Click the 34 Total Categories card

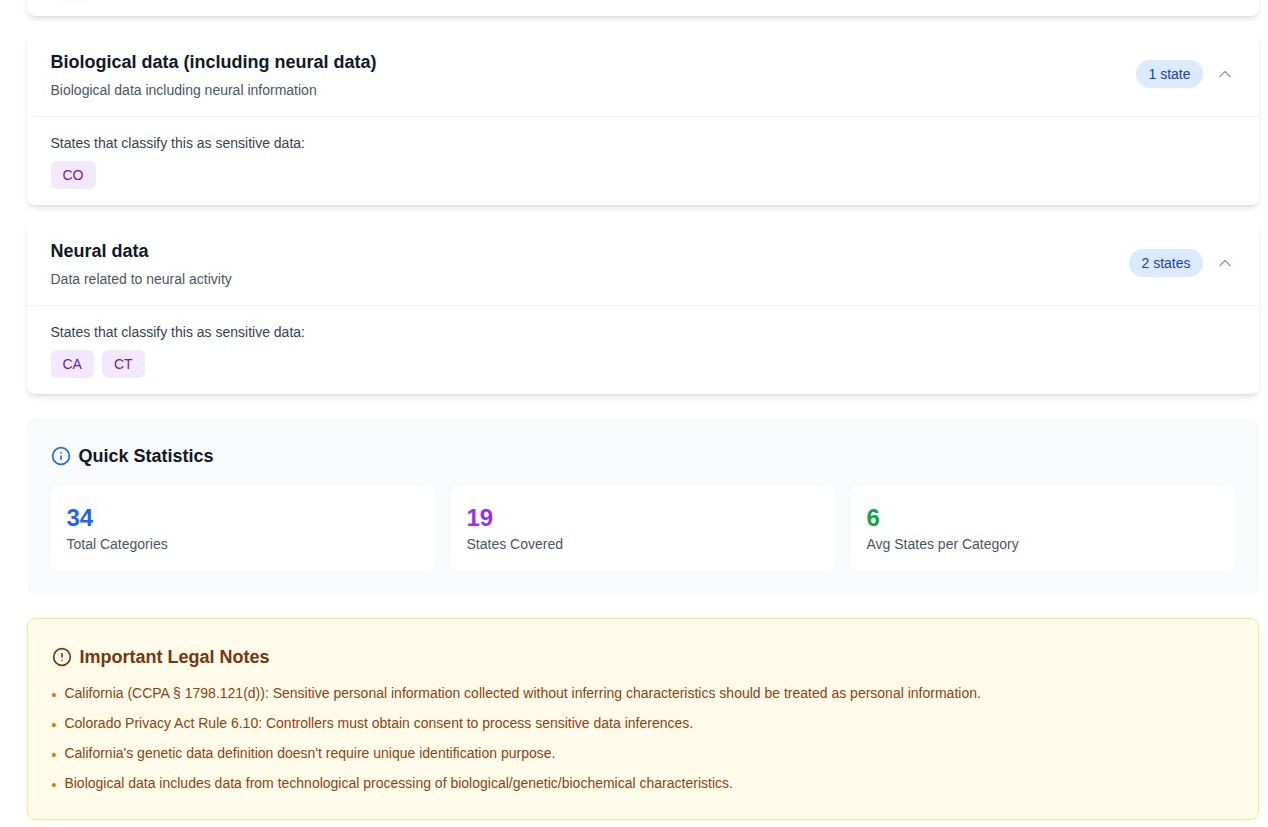pyautogui.click(x=242, y=528)
